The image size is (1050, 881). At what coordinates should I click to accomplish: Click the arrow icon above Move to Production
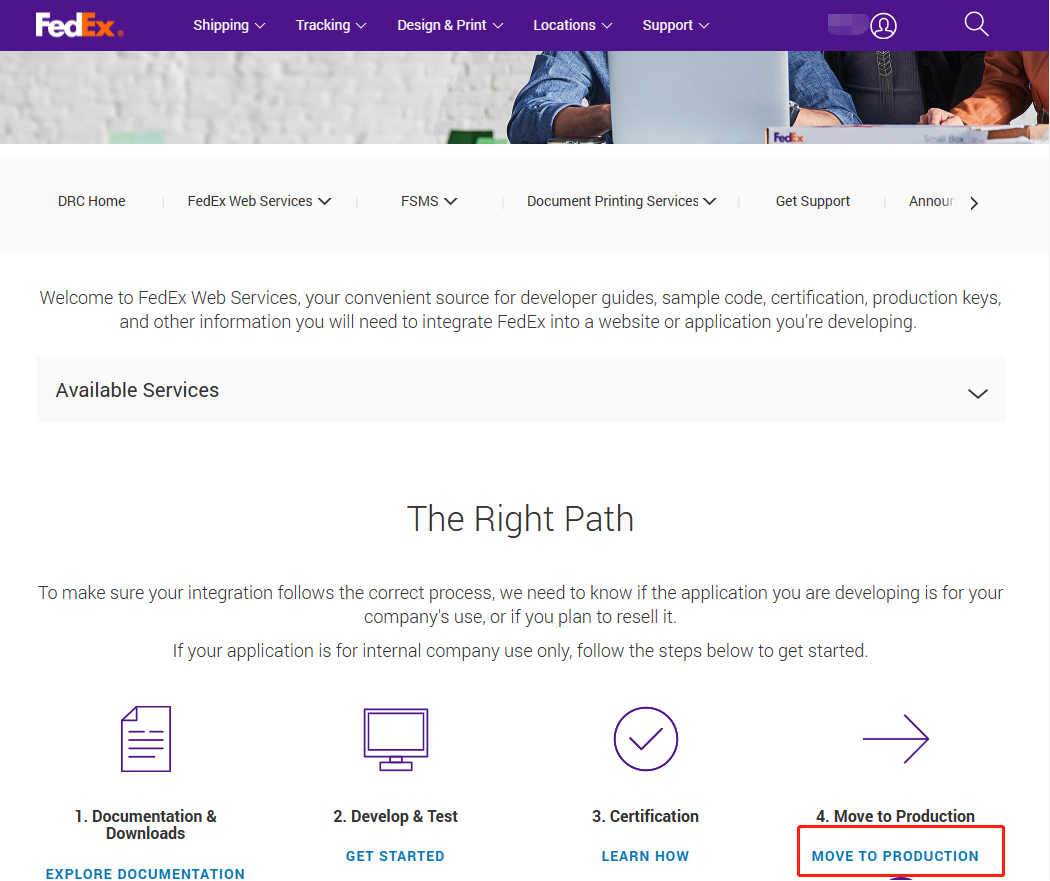coord(896,738)
